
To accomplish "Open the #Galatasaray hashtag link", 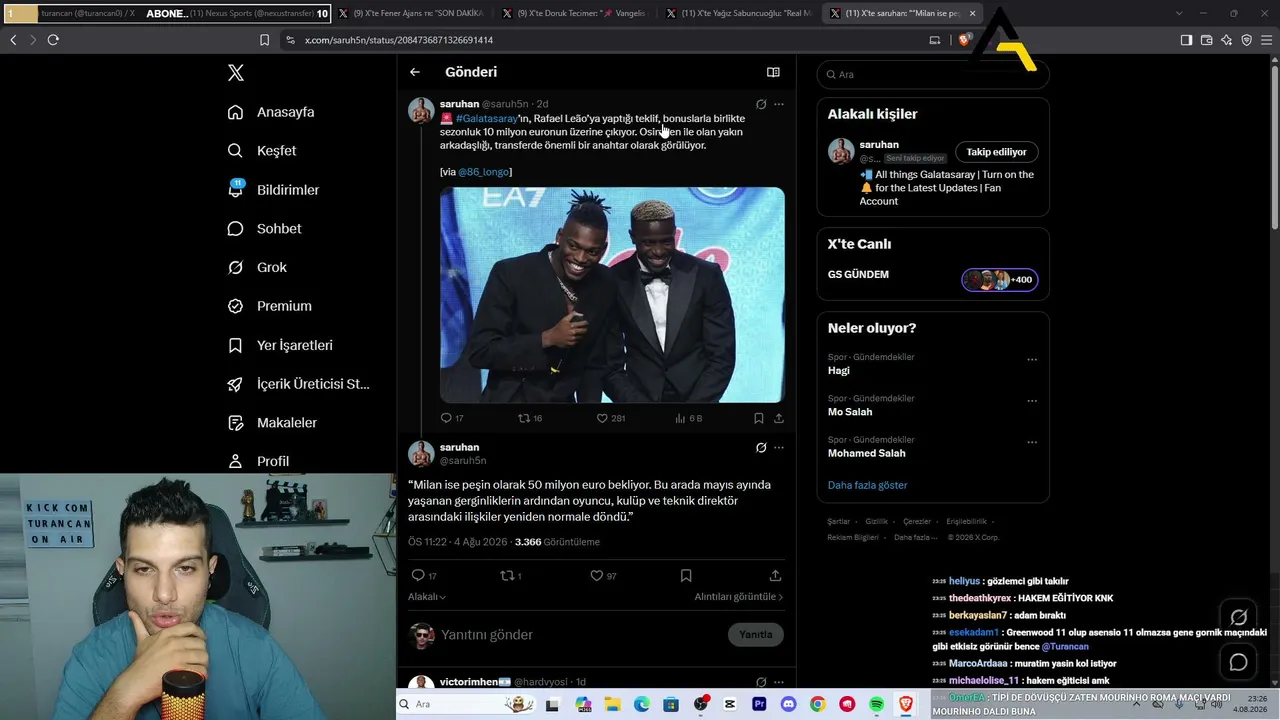I will (487, 118).
